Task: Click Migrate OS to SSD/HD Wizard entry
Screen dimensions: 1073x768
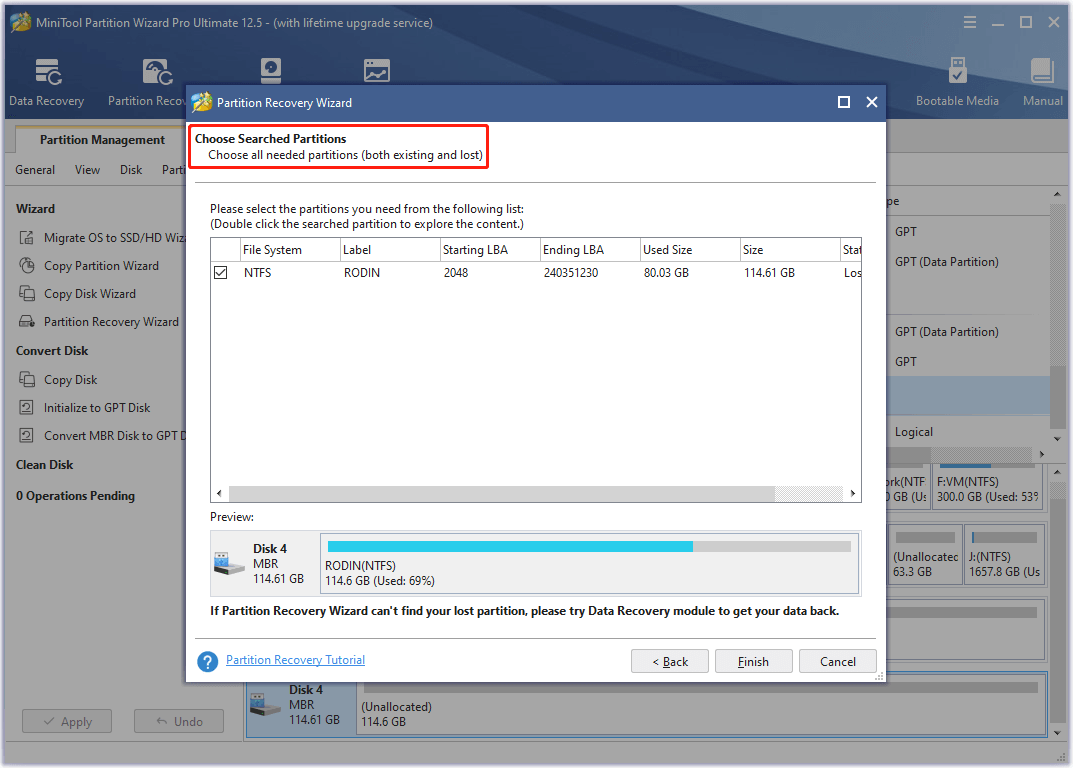Action: pos(114,238)
